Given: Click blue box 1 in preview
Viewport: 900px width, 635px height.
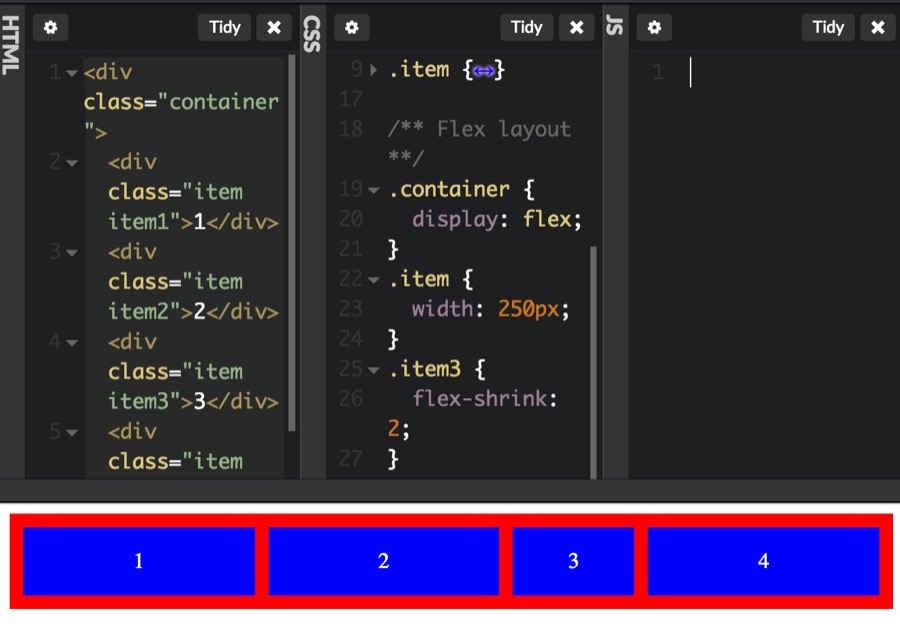Looking at the screenshot, I should coord(139,561).
